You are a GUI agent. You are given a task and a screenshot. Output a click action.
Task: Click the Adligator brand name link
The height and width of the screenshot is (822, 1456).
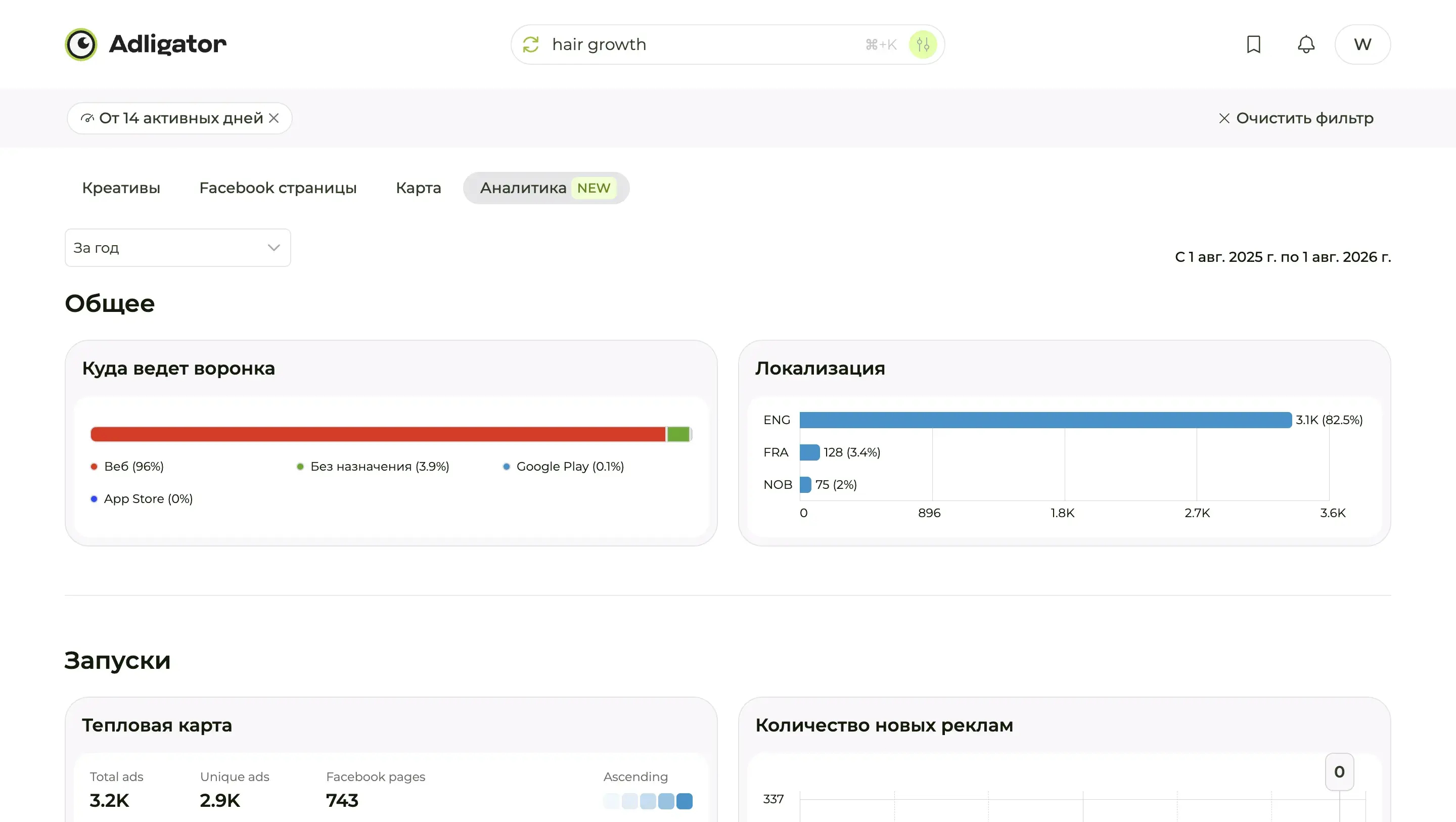coord(167,44)
